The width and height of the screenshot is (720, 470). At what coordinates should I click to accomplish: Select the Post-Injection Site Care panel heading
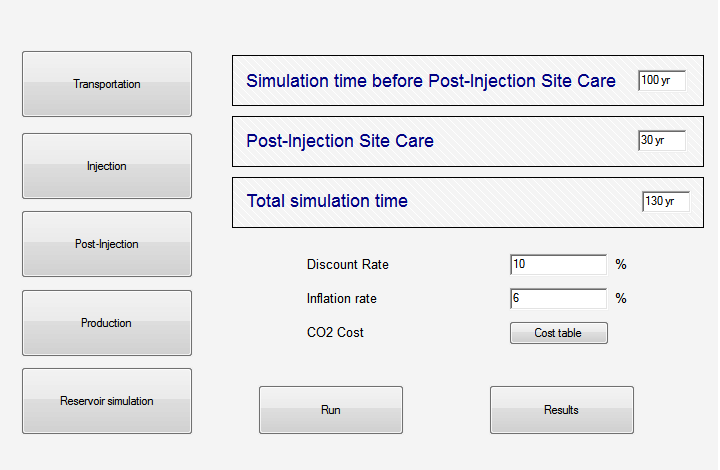pos(340,141)
